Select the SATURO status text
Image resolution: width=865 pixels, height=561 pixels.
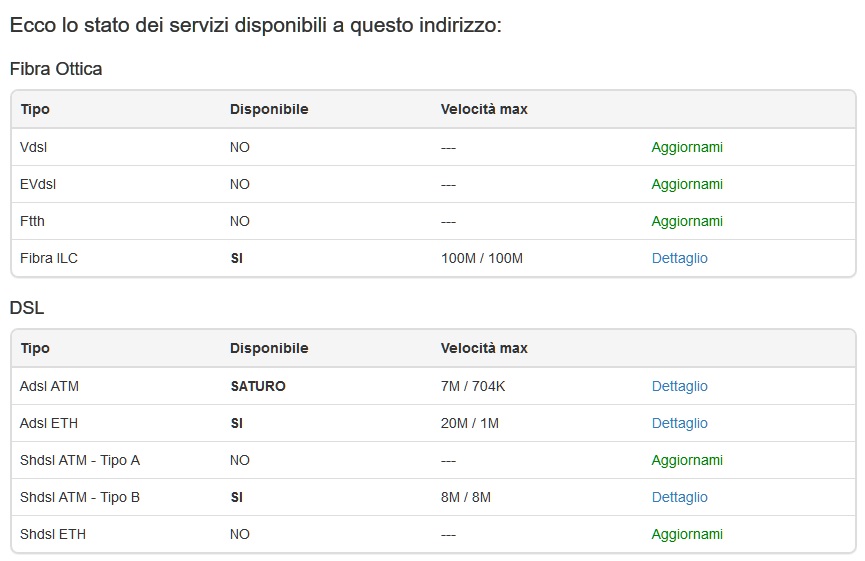coord(257,386)
